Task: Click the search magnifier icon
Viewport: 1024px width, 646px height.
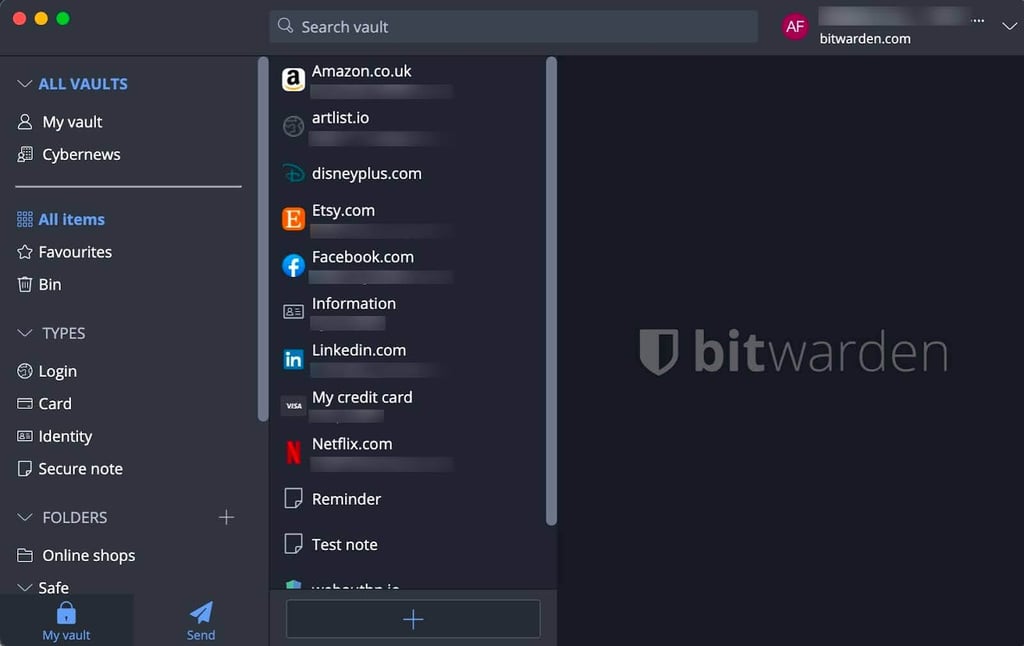Action: click(285, 25)
